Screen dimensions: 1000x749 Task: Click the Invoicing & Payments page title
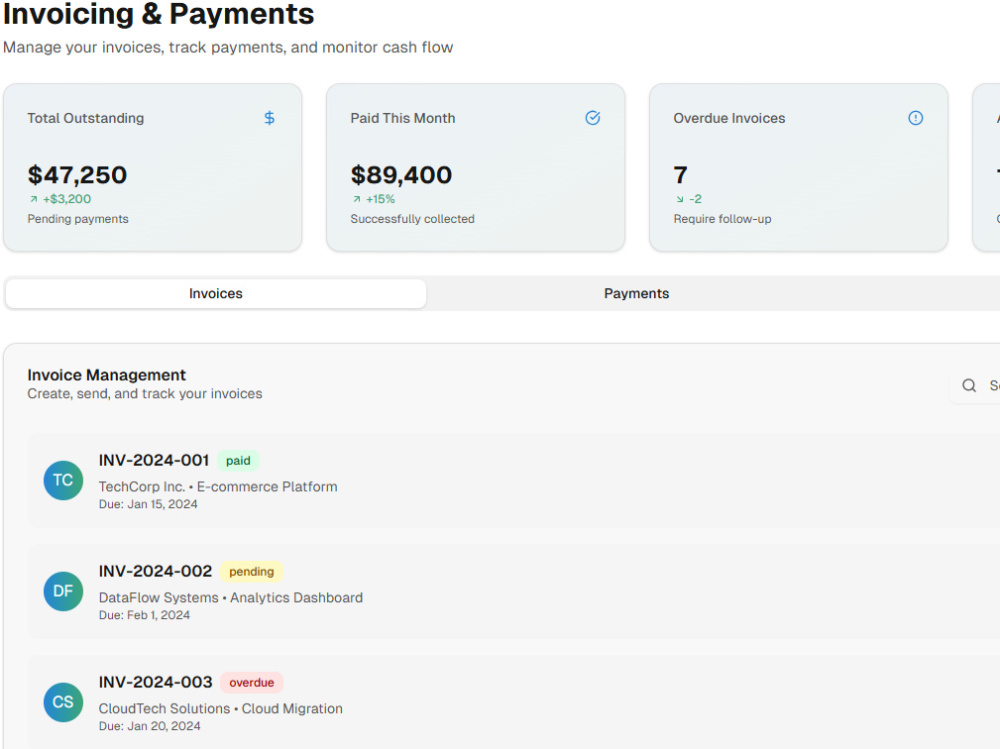(x=159, y=14)
